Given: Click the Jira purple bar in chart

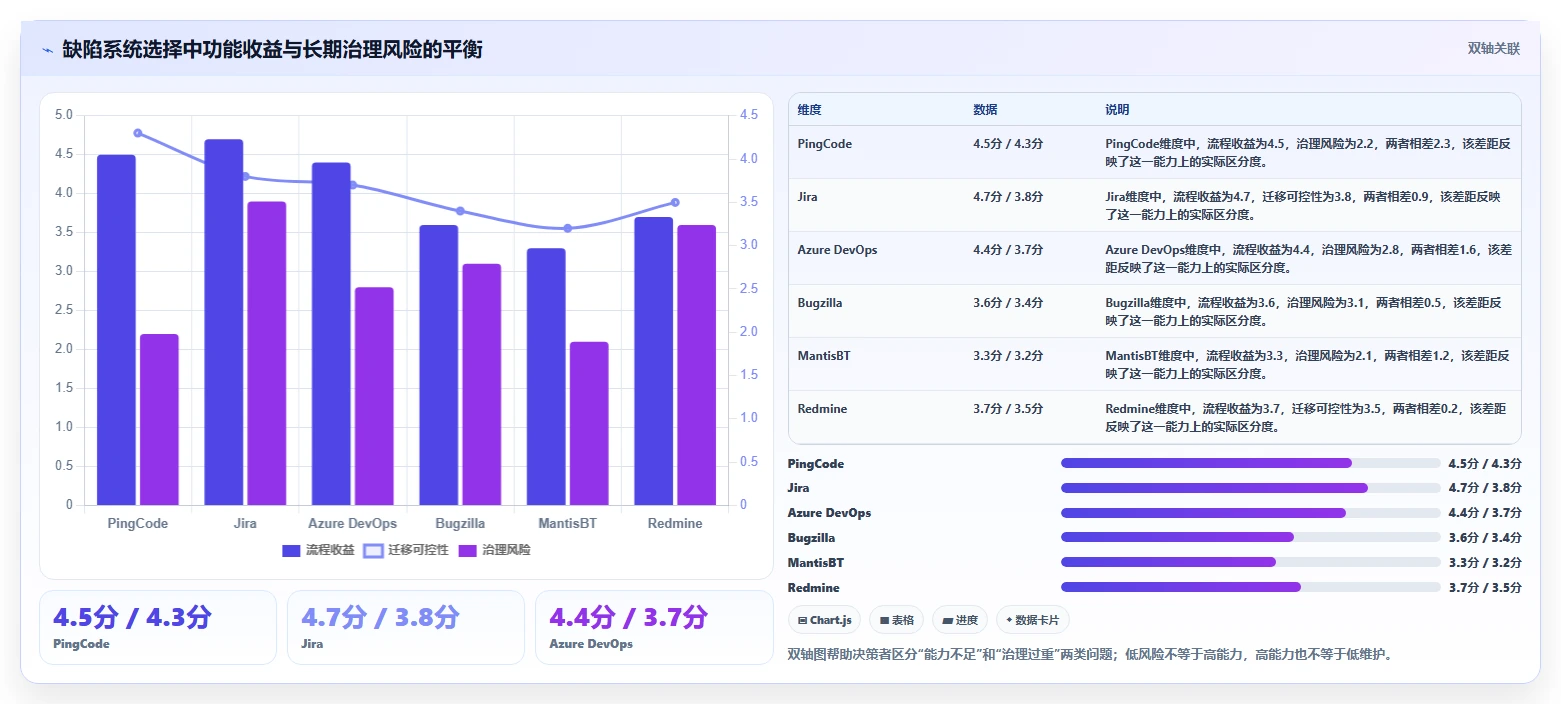Looking at the screenshot, I should [x=267, y=353].
